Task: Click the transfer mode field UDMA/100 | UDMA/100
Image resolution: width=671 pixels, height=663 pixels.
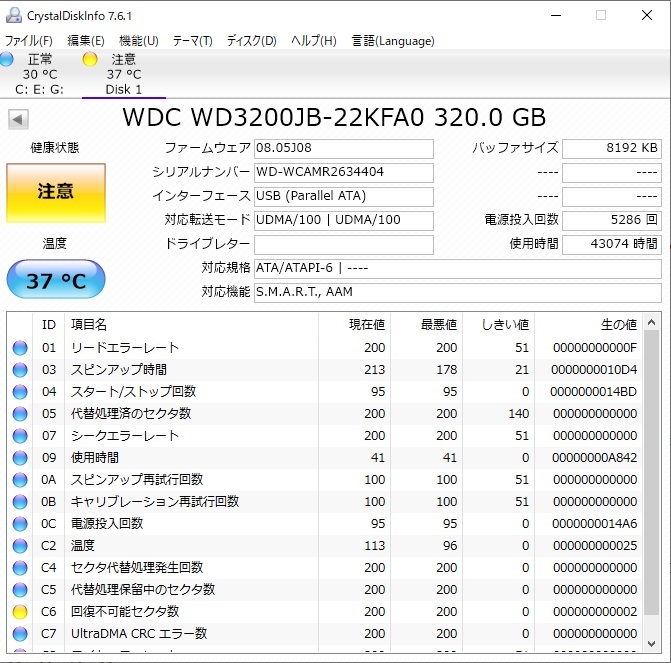Action: (x=344, y=220)
